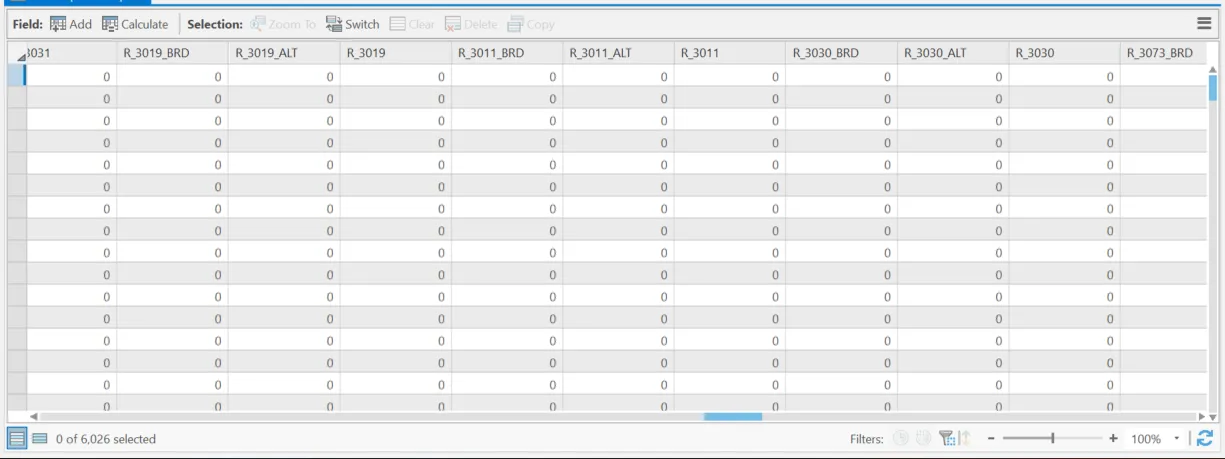Show selected records only
1225x459 pixels.
point(40,438)
